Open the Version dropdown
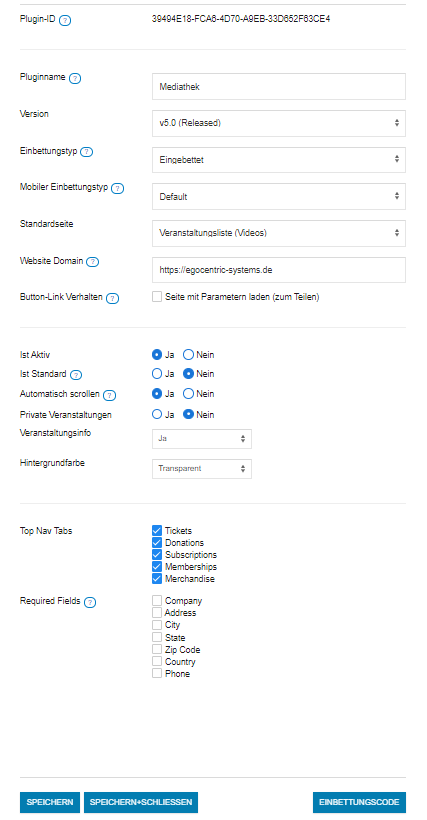The width and height of the screenshot is (427, 820). (279, 123)
